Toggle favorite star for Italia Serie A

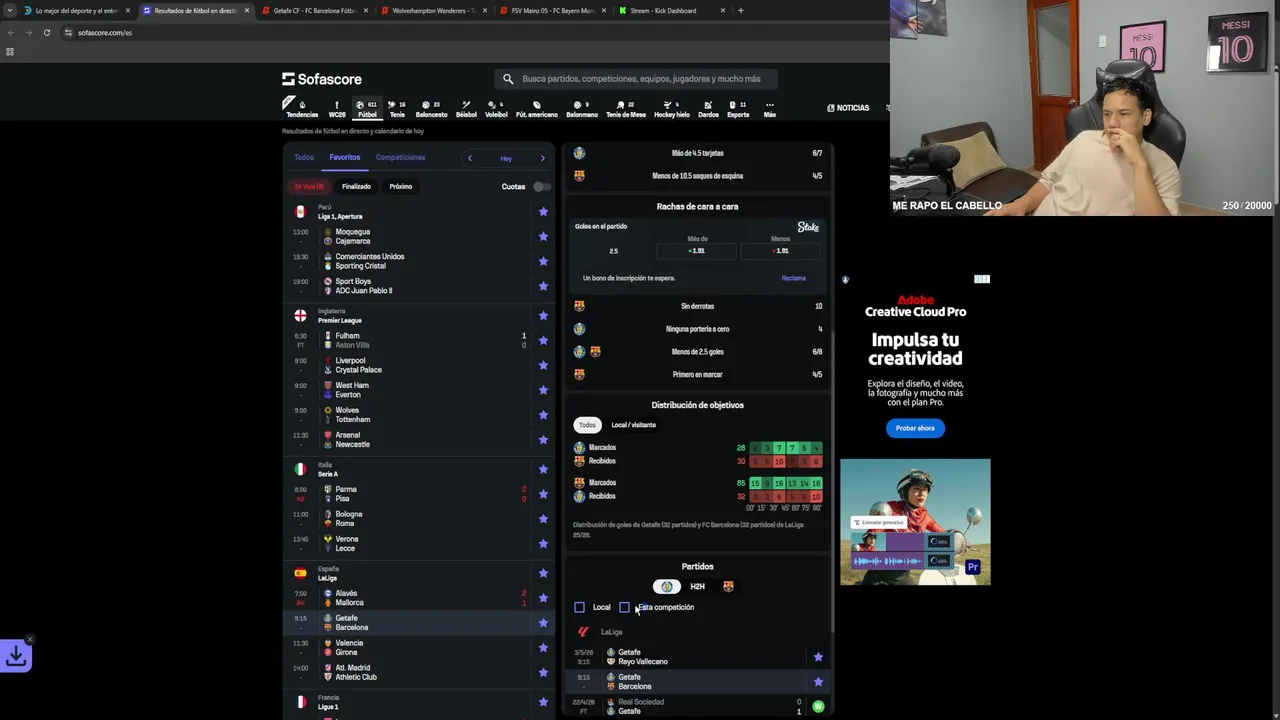pyautogui.click(x=543, y=469)
